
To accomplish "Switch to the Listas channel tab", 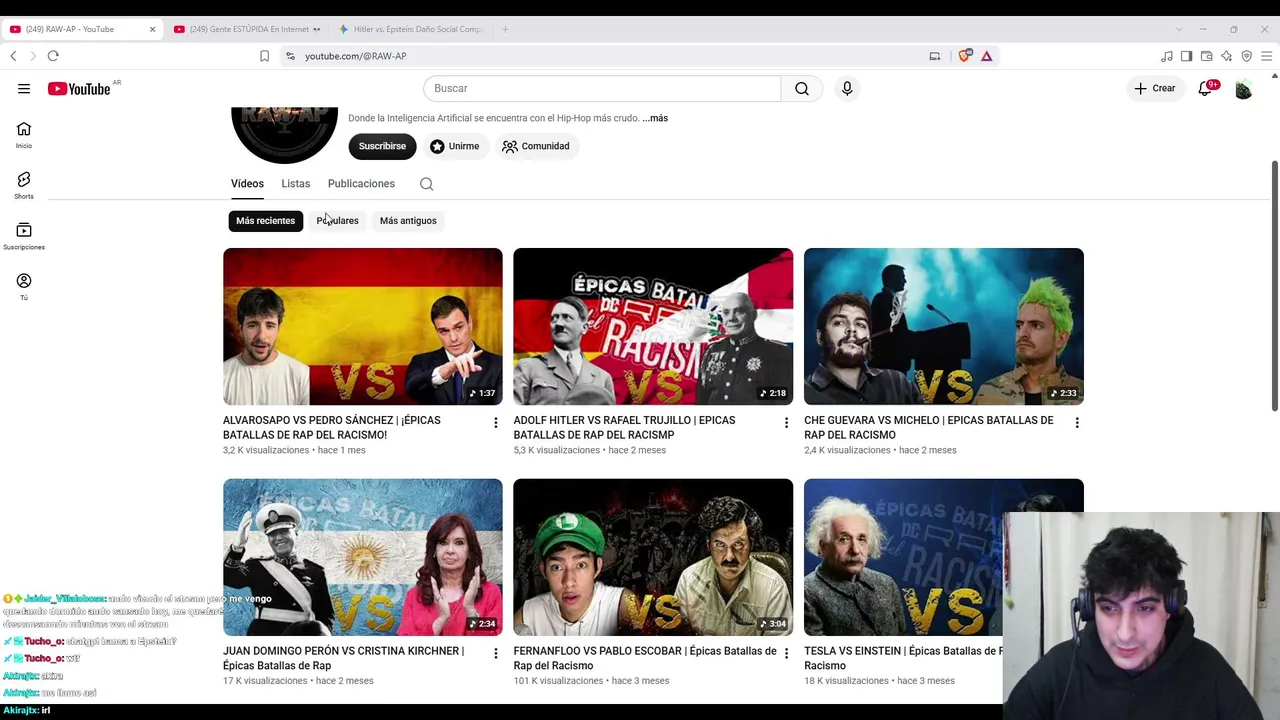I will 296,184.
